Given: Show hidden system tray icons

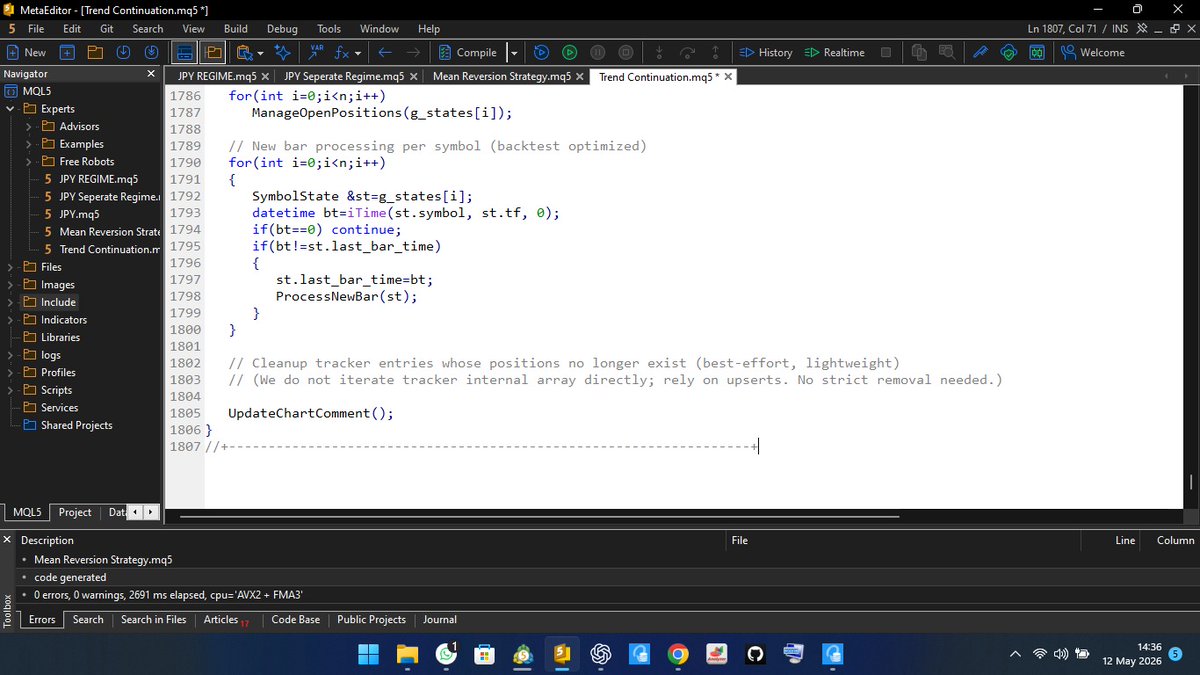Looking at the screenshot, I should click(x=1015, y=654).
